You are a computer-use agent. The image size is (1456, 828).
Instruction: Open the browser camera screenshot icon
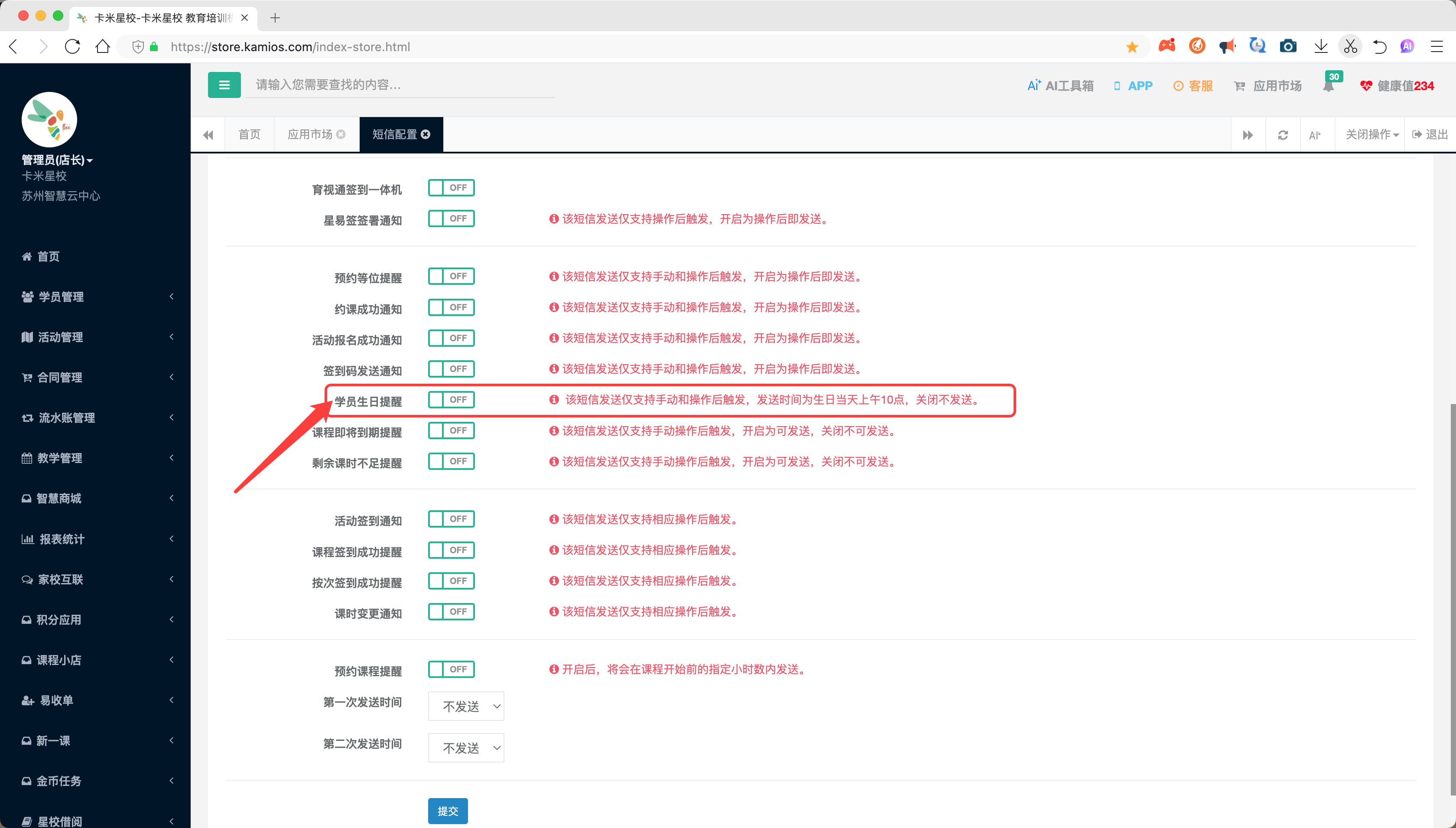1288,47
